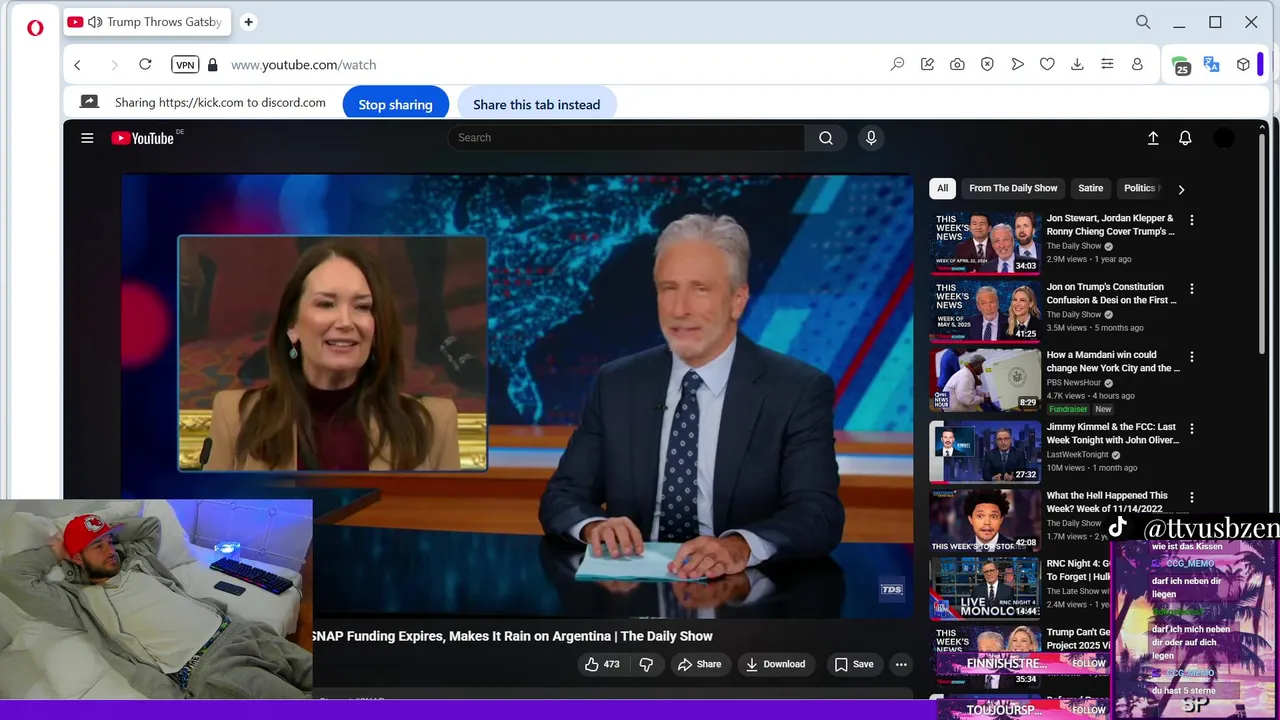Screen dimensions: 1280x720
Task: Click the LastWeekTonight channel name
Action: (x=1078, y=454)
